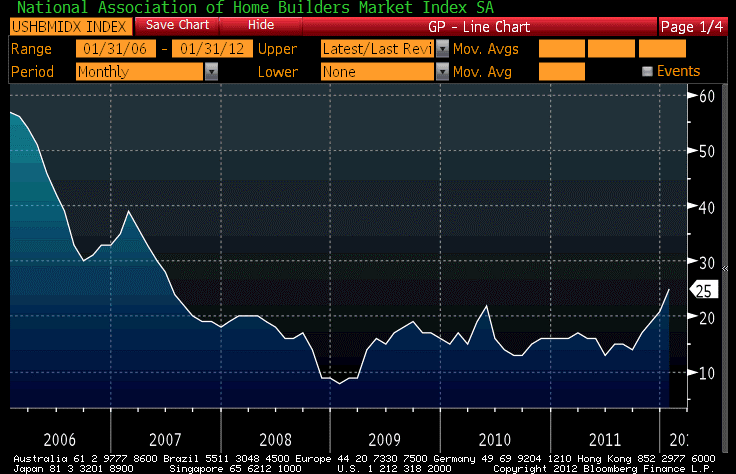Open the Period Monthly dropdown
The height and width of the screenshot is (474, 736).
[140, 72]
